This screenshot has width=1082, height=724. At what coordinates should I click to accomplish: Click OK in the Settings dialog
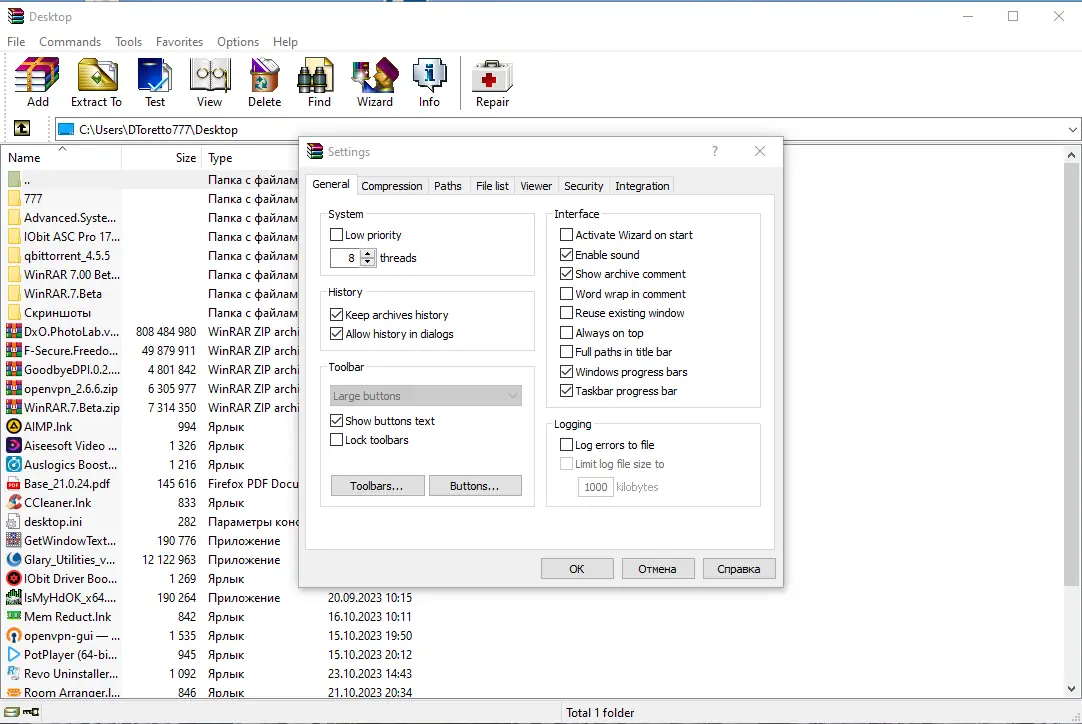tap(577, 569)
